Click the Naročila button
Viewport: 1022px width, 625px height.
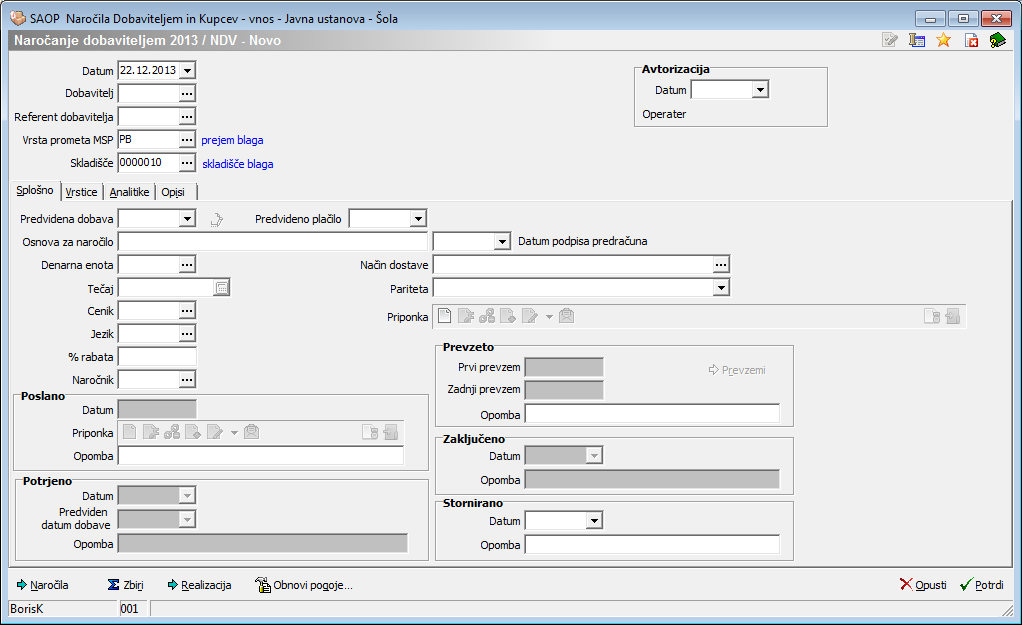[x=42, y=585]
